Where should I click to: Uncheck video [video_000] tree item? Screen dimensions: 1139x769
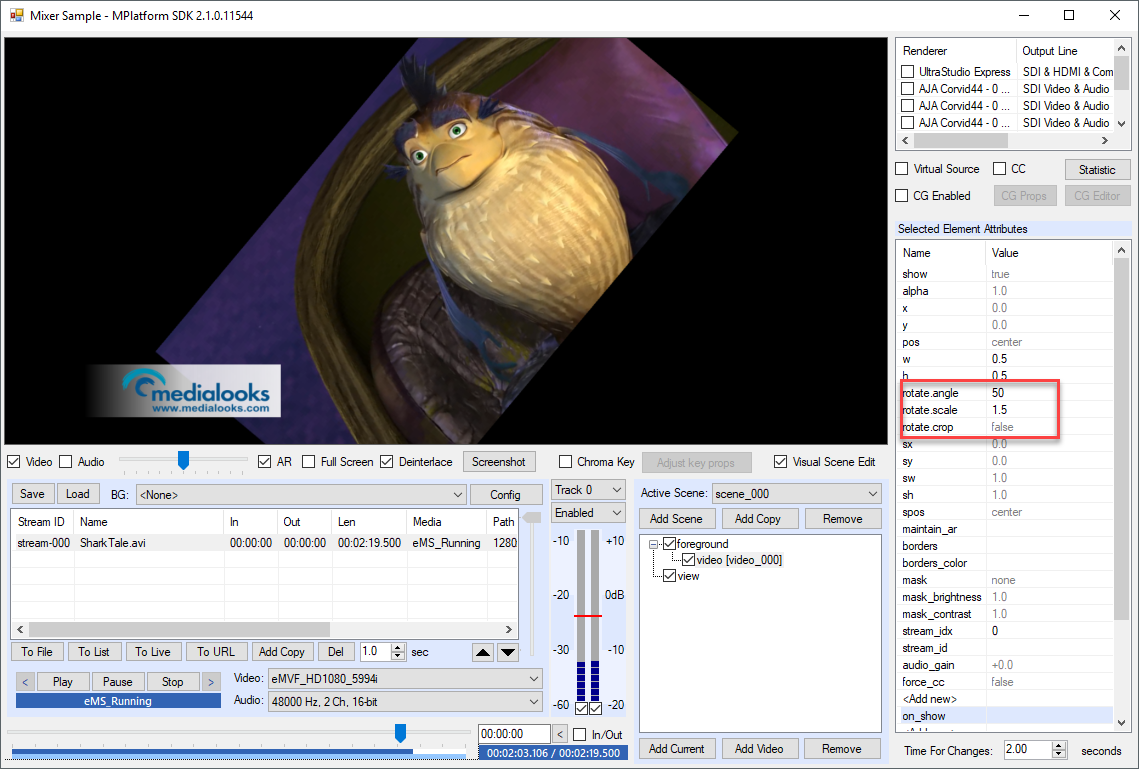(688, 560)
